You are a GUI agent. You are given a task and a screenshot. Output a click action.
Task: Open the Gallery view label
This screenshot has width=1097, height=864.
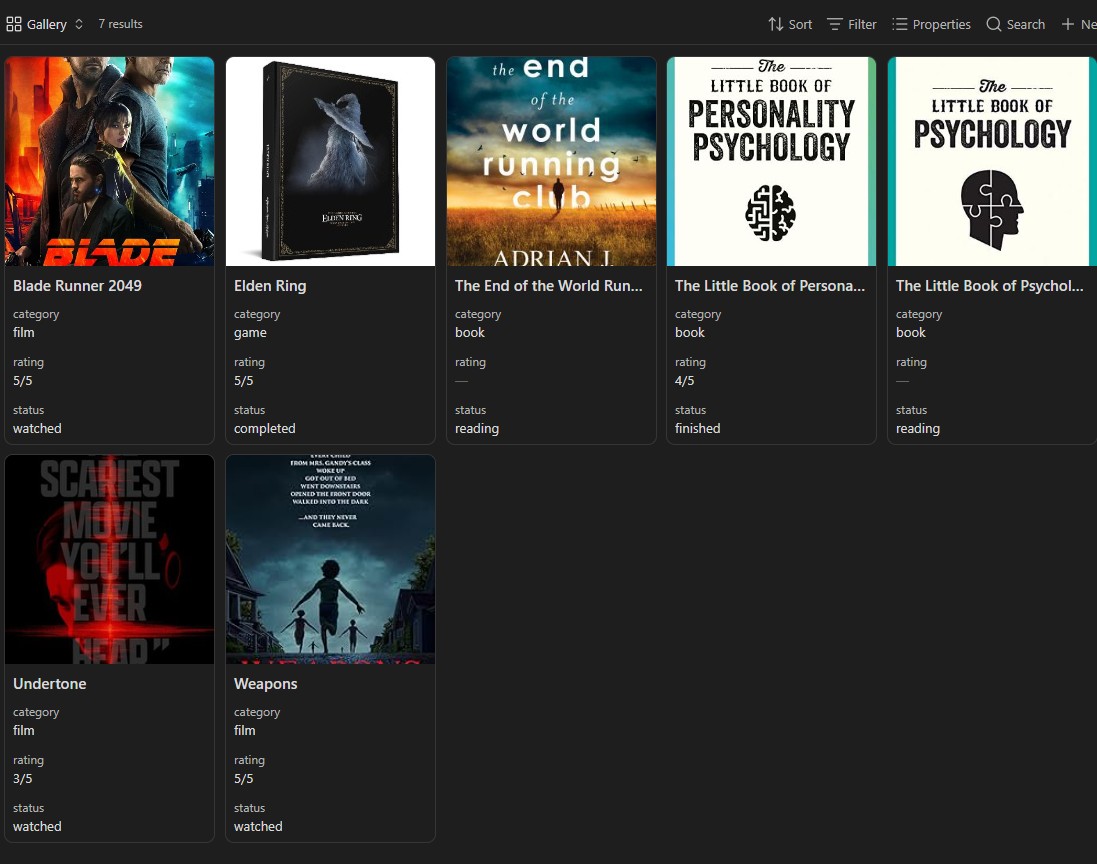(47, 24)
